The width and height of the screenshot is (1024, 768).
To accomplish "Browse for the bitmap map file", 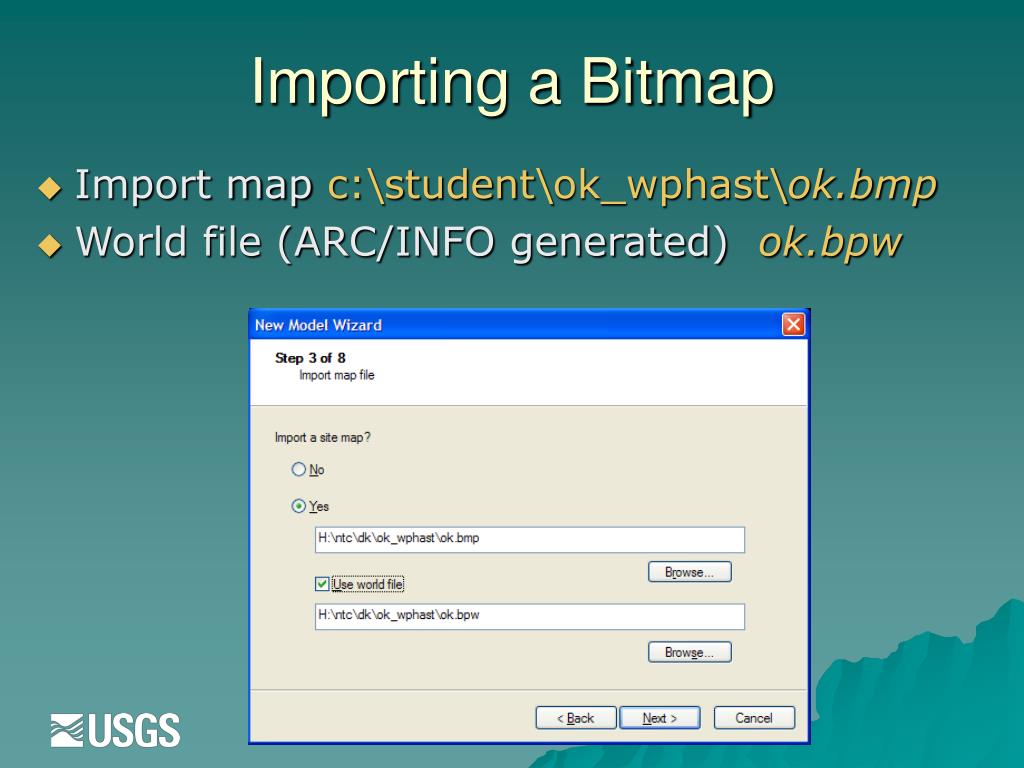I will point(690,572).
